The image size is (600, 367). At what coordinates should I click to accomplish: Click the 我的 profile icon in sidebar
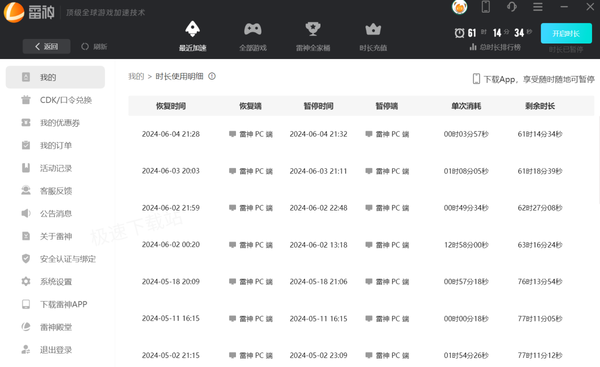click(x=26, y=77)
